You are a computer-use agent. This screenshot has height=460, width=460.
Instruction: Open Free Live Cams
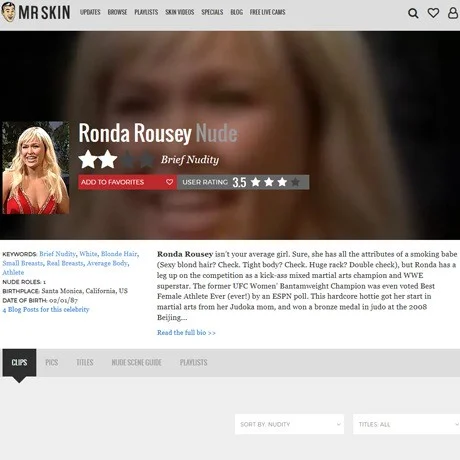[x=267, y=12]
